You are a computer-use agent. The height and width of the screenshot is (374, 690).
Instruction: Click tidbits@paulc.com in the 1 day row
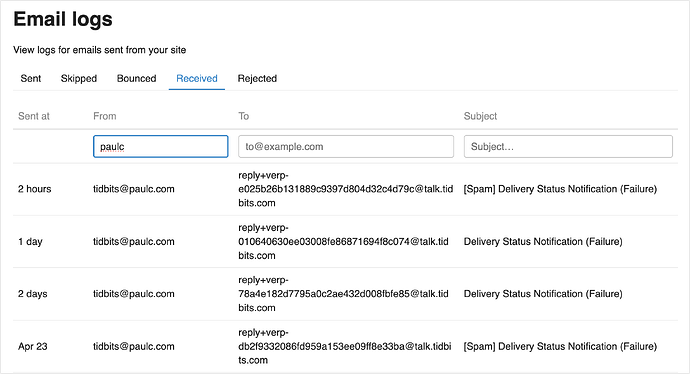pyautogui.click(x=134, y=242)
